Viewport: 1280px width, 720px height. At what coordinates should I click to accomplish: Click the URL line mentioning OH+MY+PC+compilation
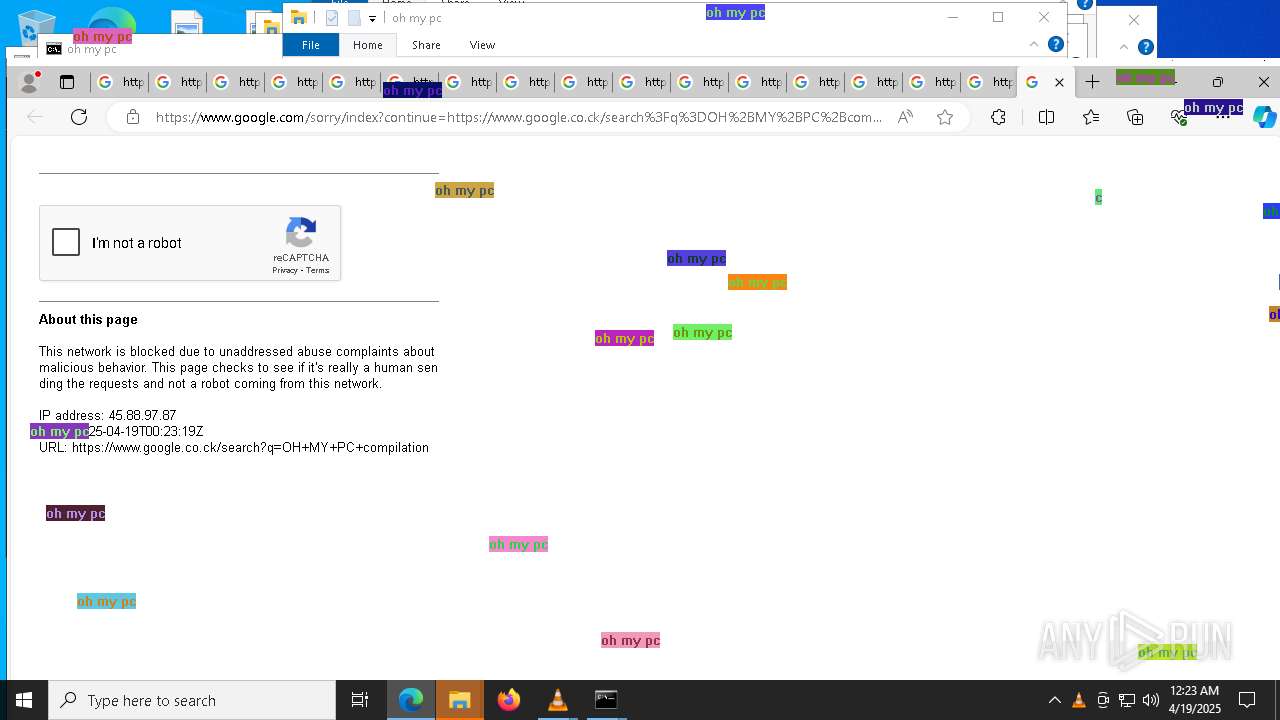click(234, 447)
